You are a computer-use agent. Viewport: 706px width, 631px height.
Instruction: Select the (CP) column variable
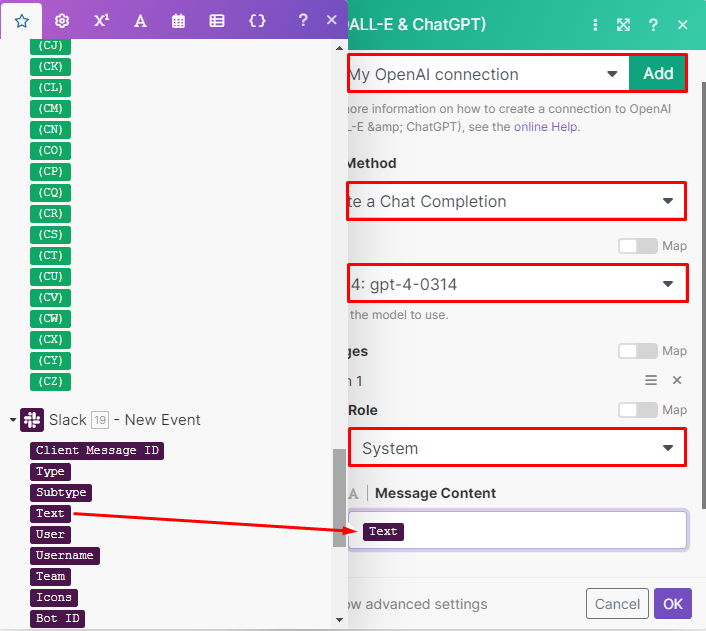tap(50, 172)
